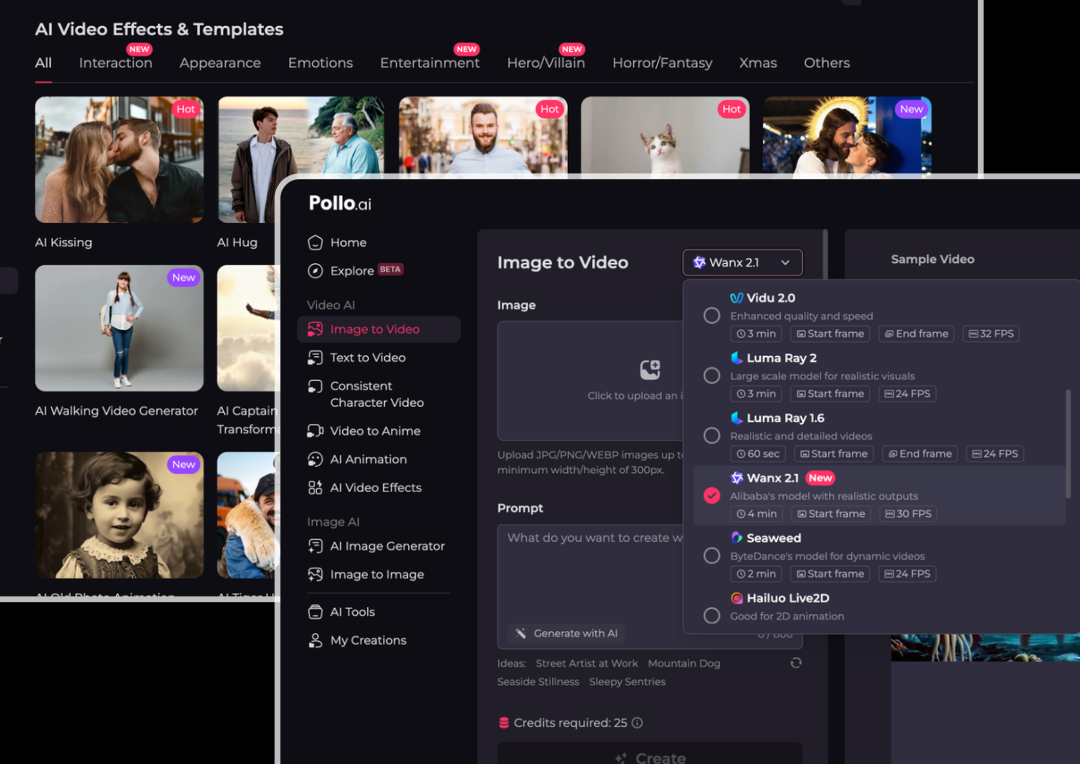
Task: Click the image upload drop area
Action: pos(590,381)
